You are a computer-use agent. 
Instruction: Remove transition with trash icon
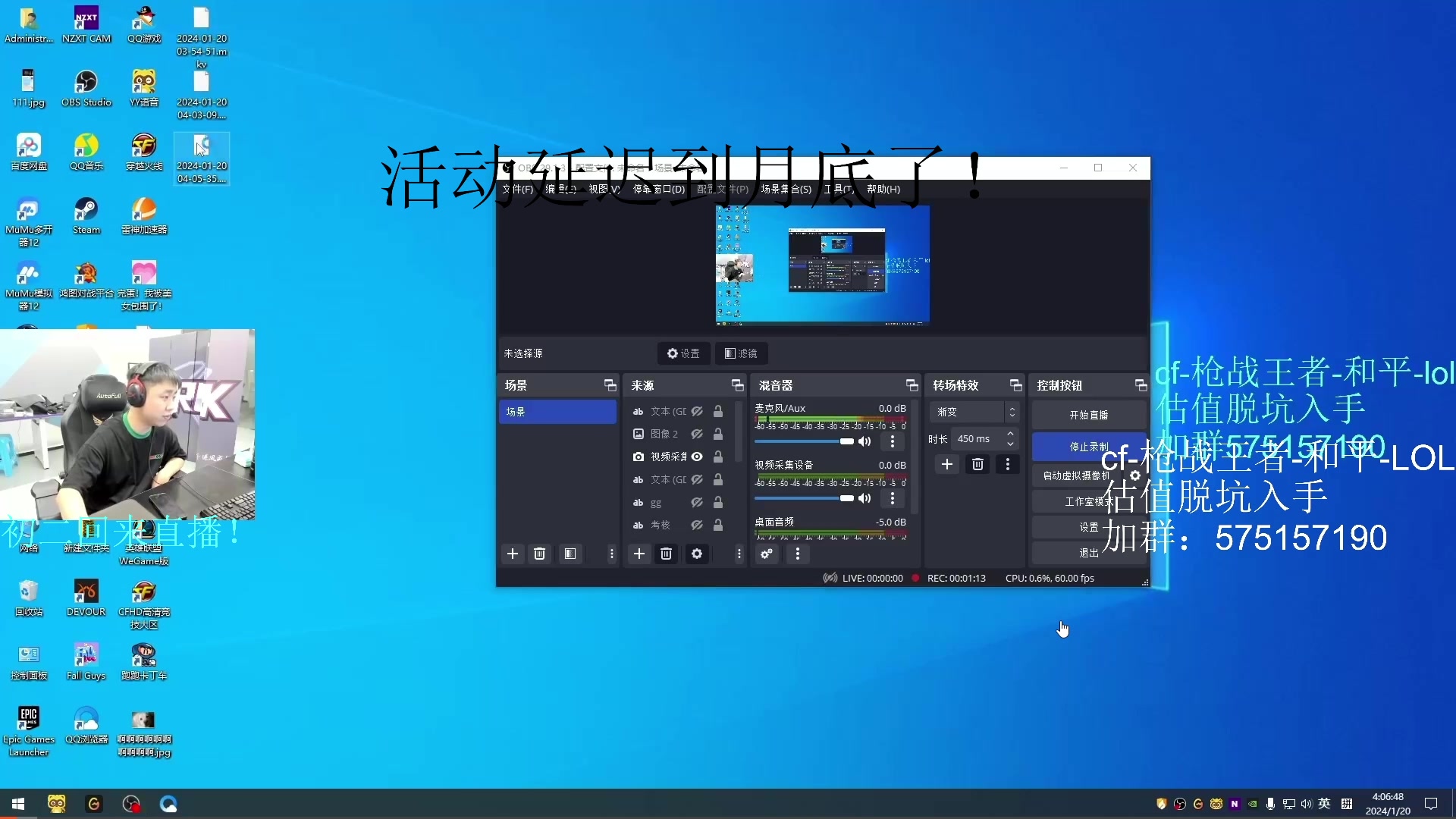[977, 464]
